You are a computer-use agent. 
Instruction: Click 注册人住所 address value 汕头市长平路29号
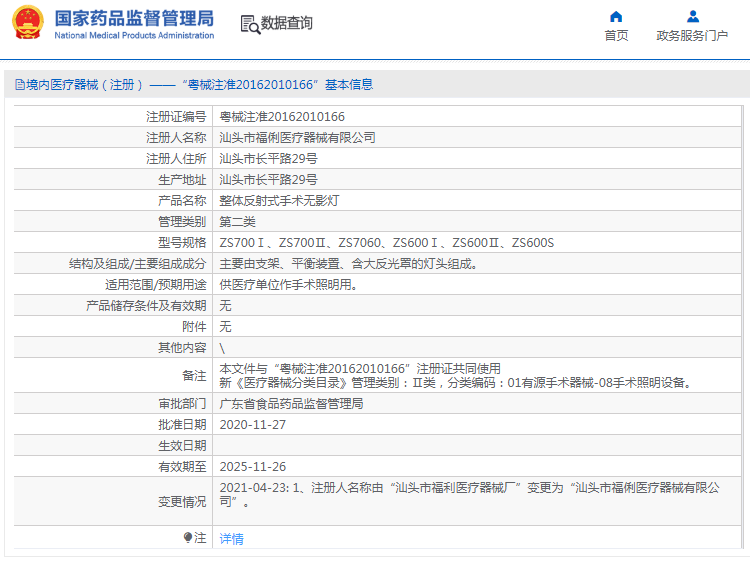click(x=268, y=159)
